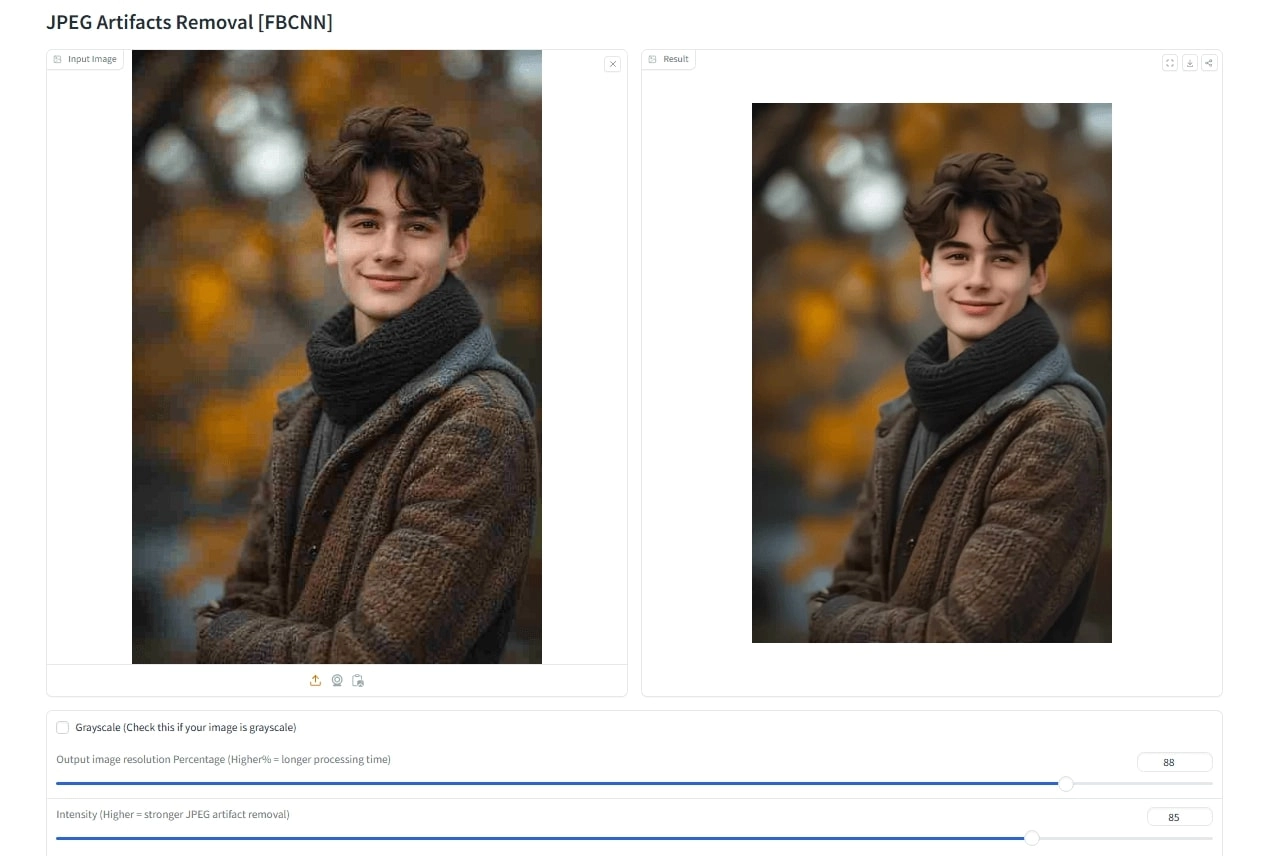The width and height of the screenshot is (1262, 856).
Task: Click the input photo of the young man
Action: pos(337,357)
